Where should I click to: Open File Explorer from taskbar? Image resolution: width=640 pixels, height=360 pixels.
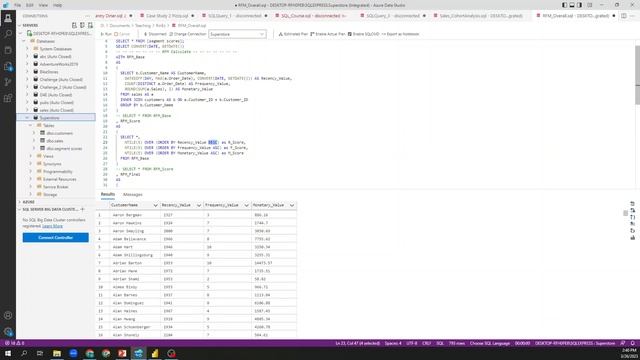(57, 353)
